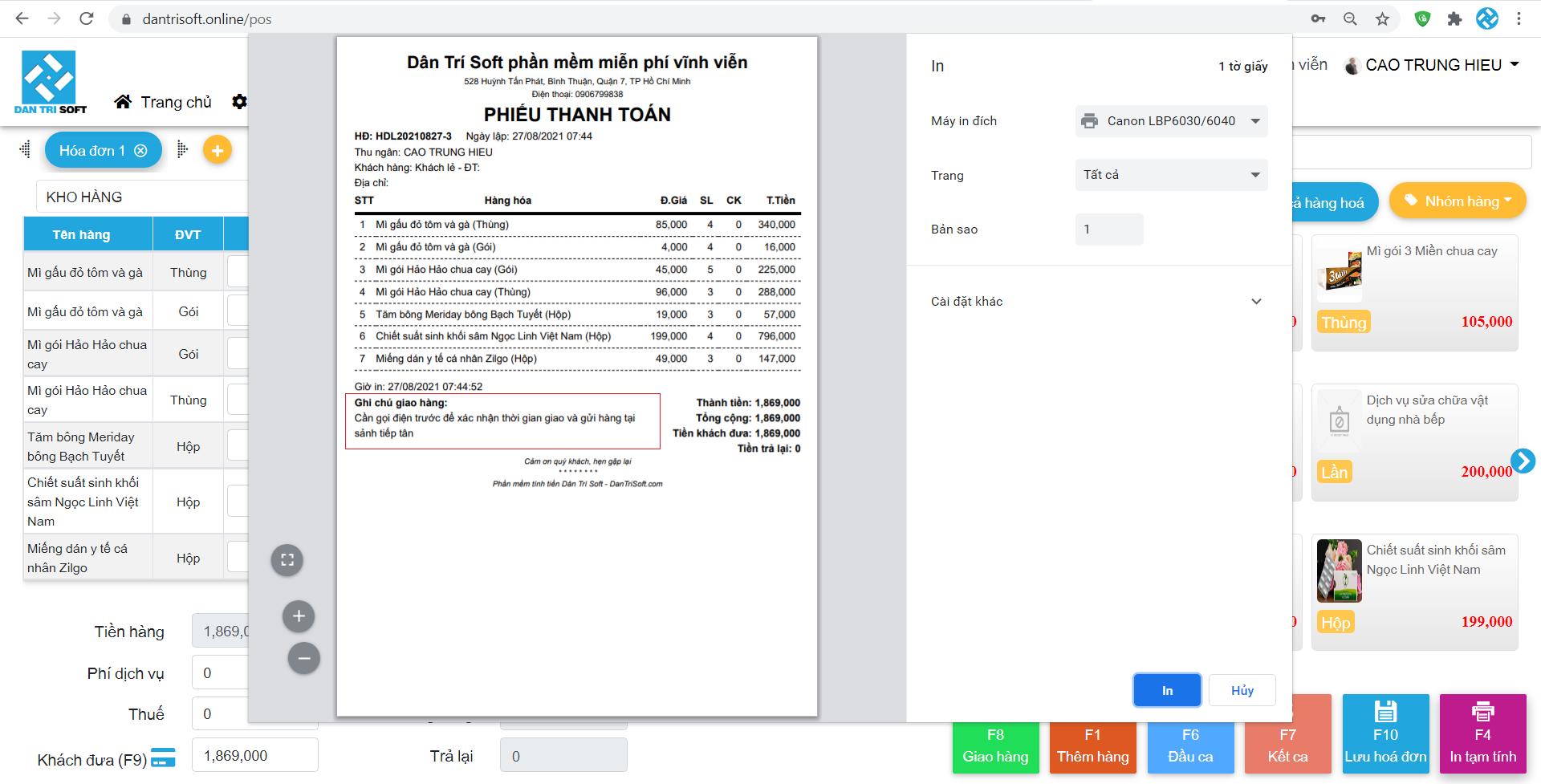This screenshot has height=784, width=1541.
Task: Click the Chiết suất sinh khối sâm product thumbnail
Action: pyautogui.click(x=1339, y=571)
